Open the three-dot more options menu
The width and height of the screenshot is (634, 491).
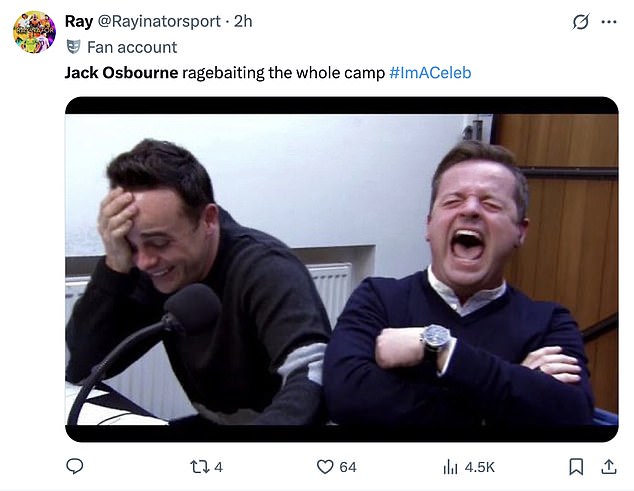[x=609, y=21]
